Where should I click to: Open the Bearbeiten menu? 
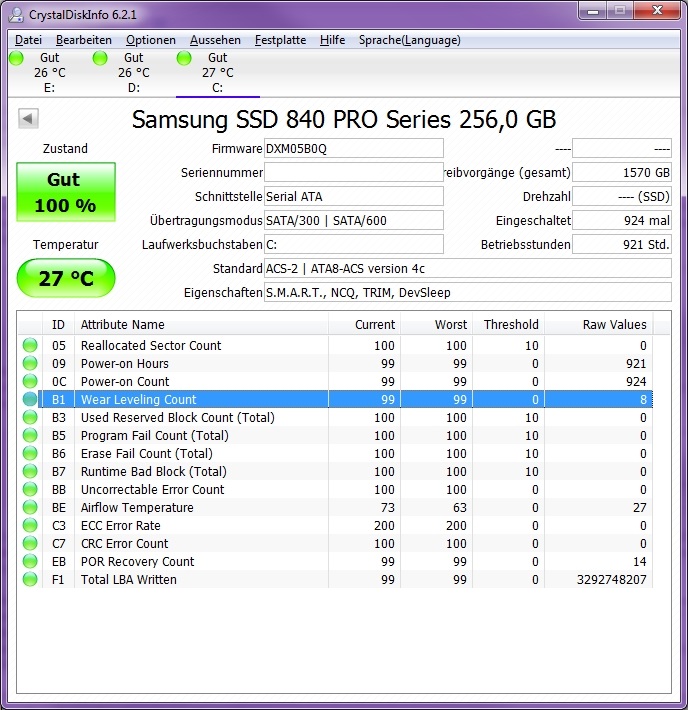83,40
